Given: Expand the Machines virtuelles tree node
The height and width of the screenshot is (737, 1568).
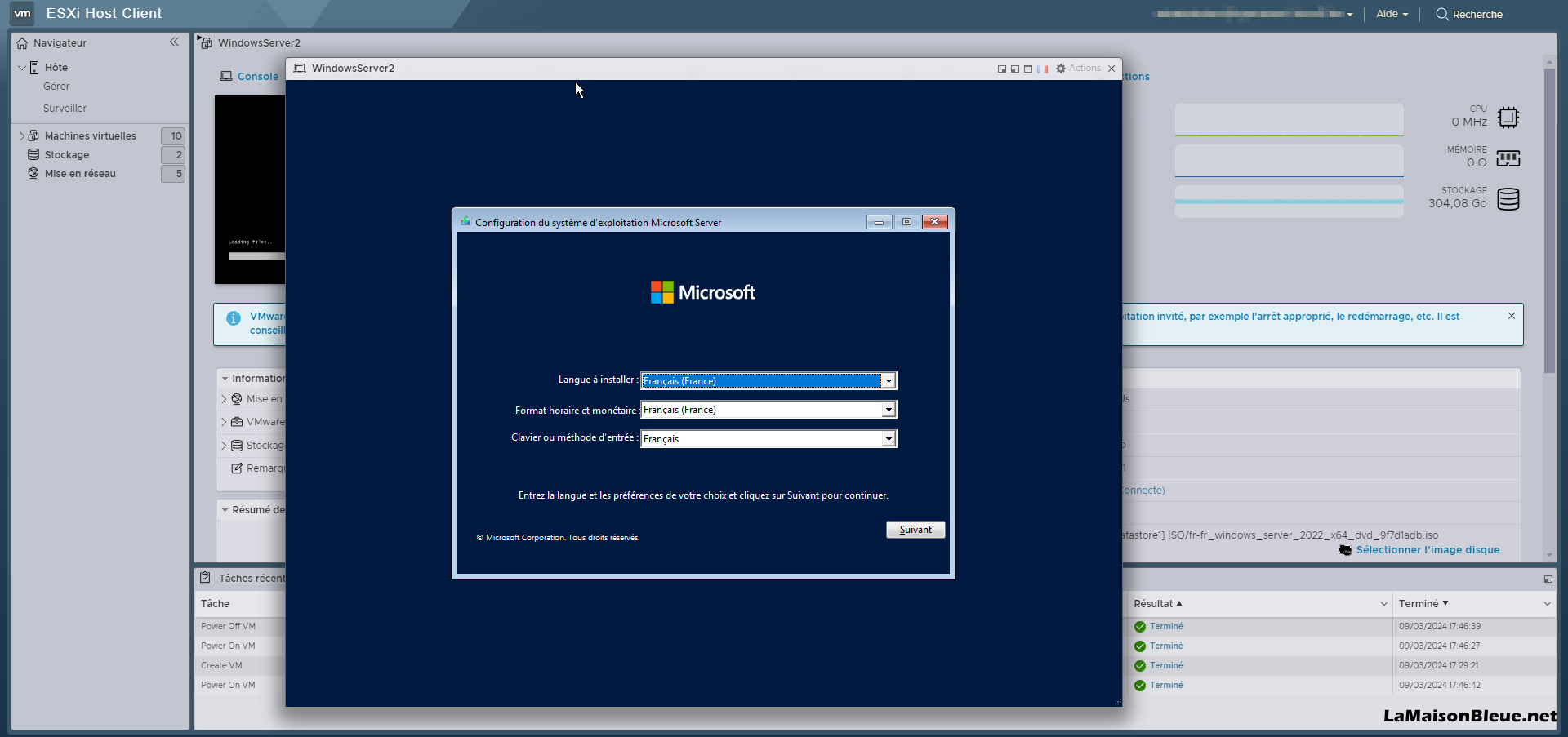Looking at the screenshot, I should 22,135.
